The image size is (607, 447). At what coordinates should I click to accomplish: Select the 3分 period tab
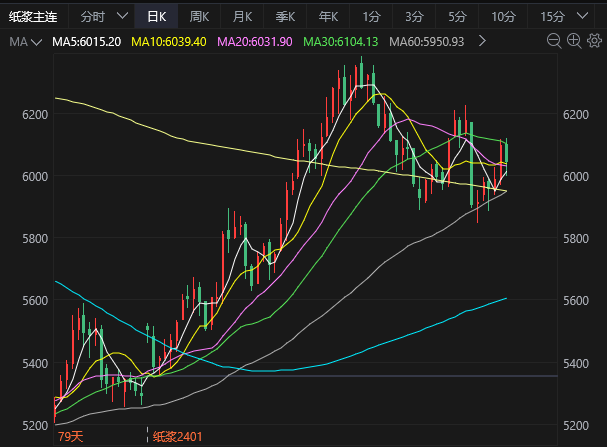[x=414, y=16]
